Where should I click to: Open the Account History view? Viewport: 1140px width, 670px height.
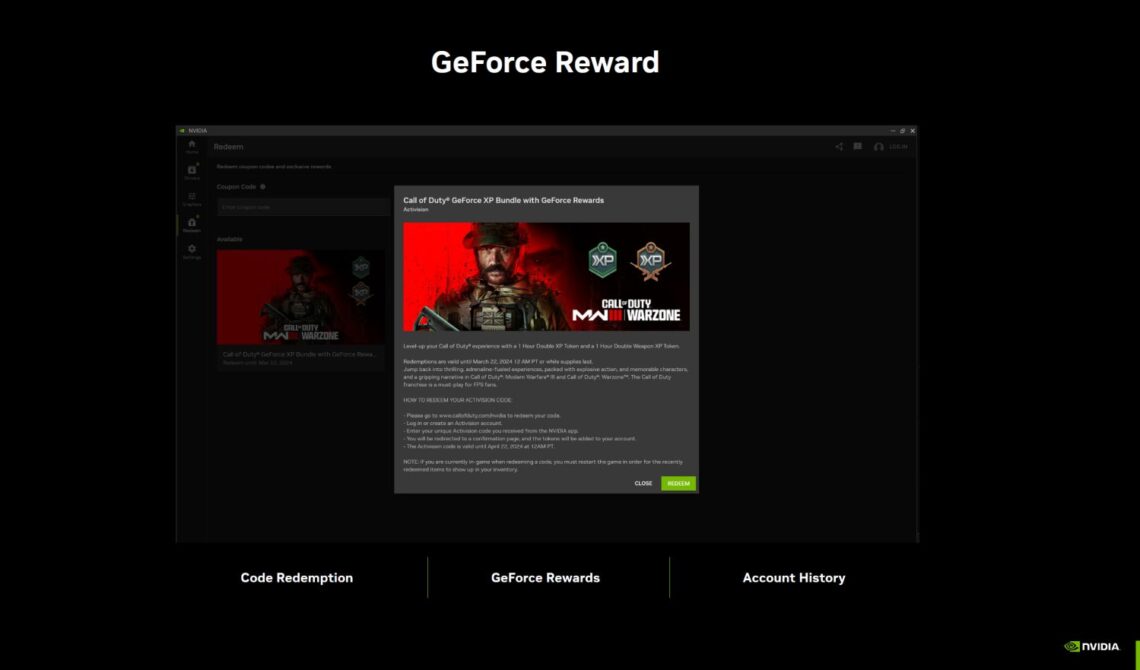click(793, 577)
